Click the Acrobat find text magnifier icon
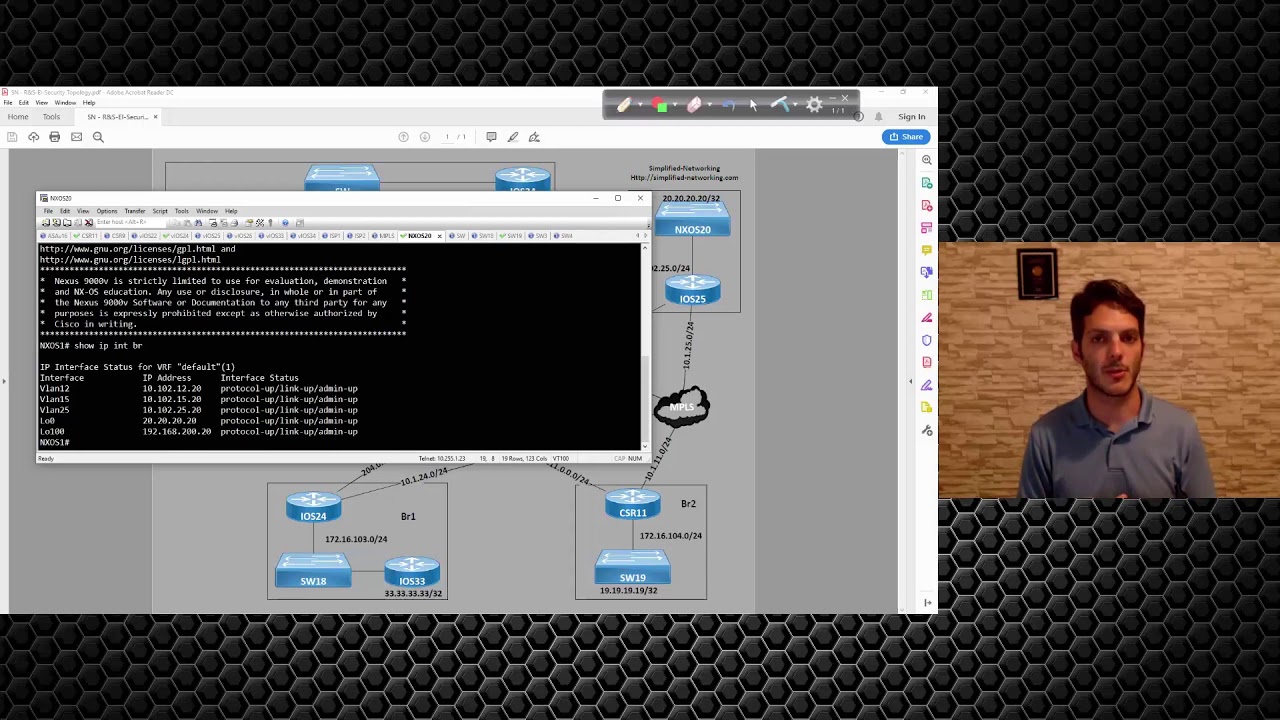The image size is (1280, 720). pos(98,137)
